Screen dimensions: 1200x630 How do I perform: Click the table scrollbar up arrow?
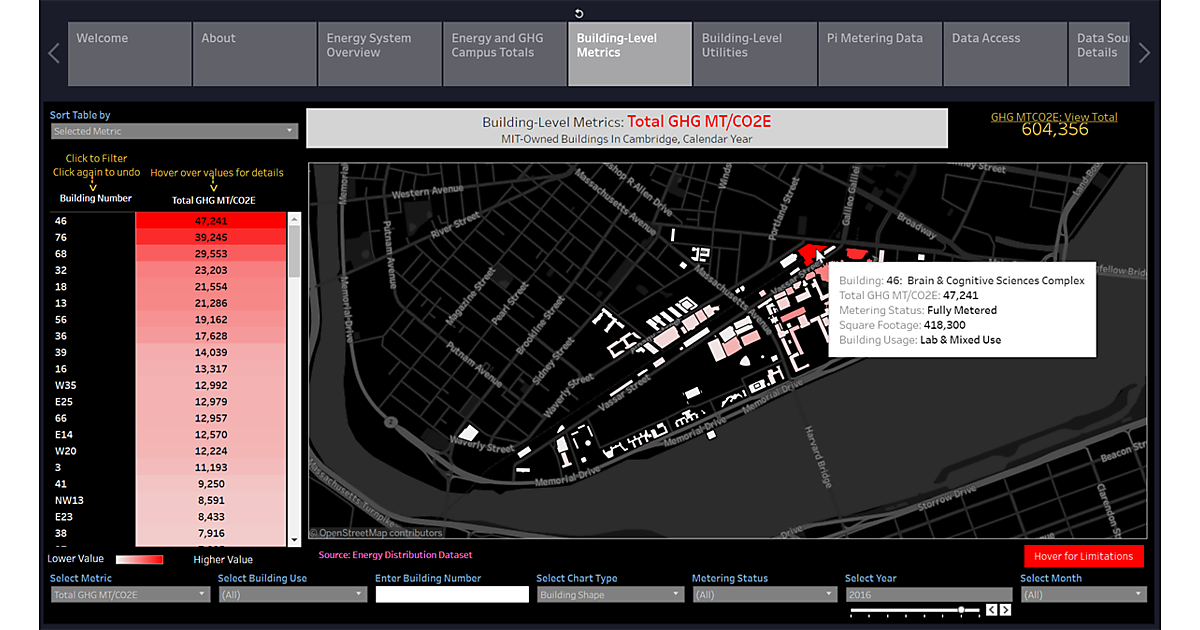tap(294, 218)
